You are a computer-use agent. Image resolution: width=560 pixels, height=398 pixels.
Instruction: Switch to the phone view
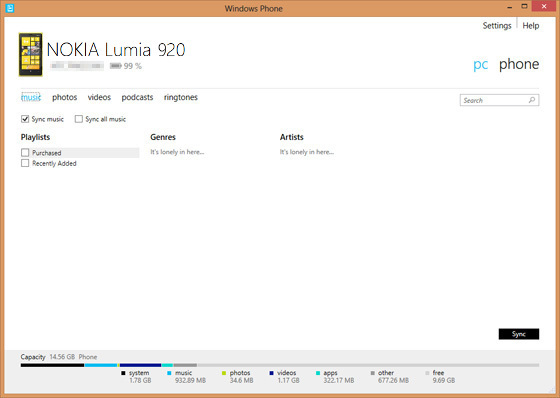pyautogui.click(x=519, y=64)
